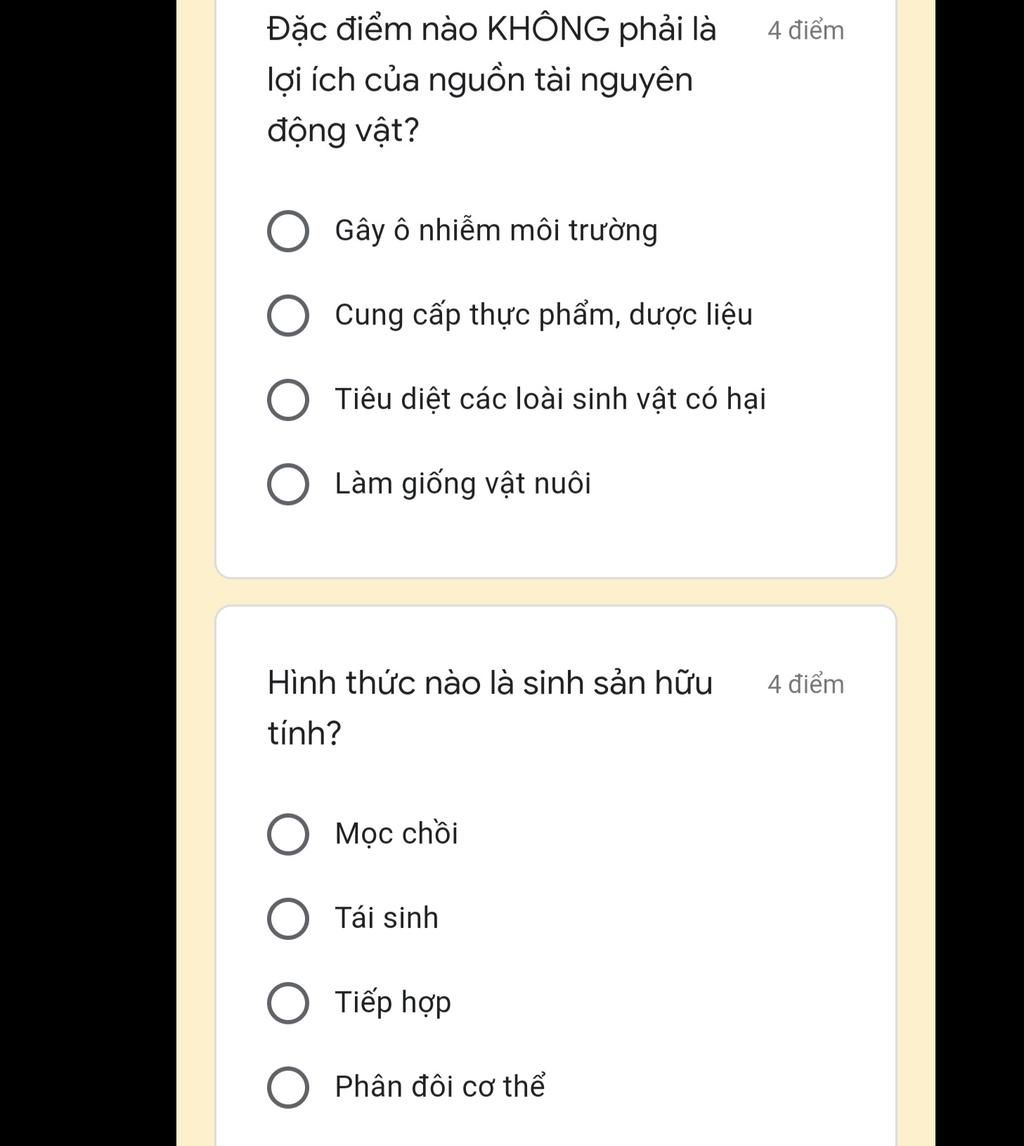The image size is (1024, 1146).
Task: Select the radio circle for Phân đôi cơ thể
Action: (287, 1087)
